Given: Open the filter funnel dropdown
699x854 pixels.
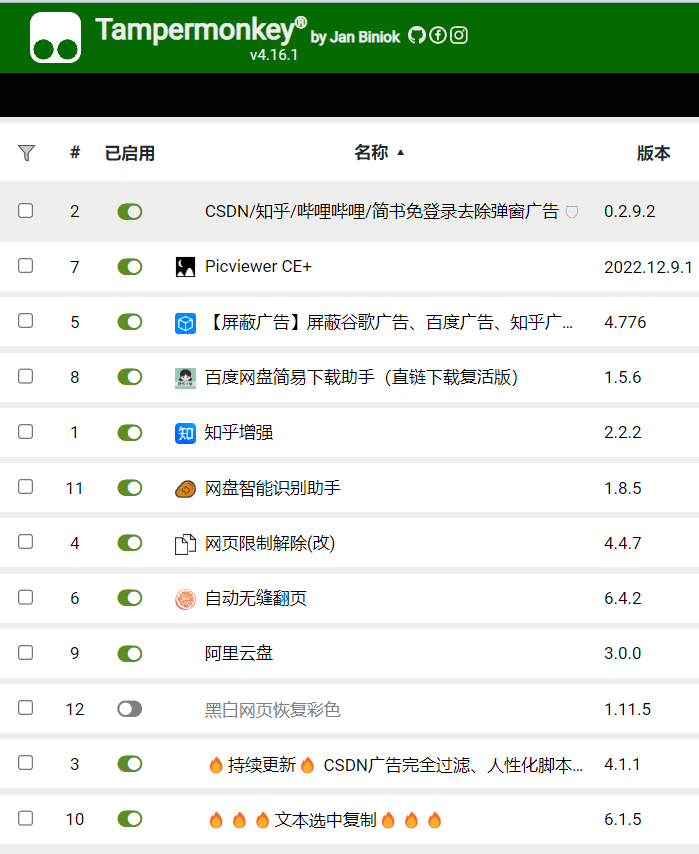Looking at the screenshot, I should pos(27,153).
